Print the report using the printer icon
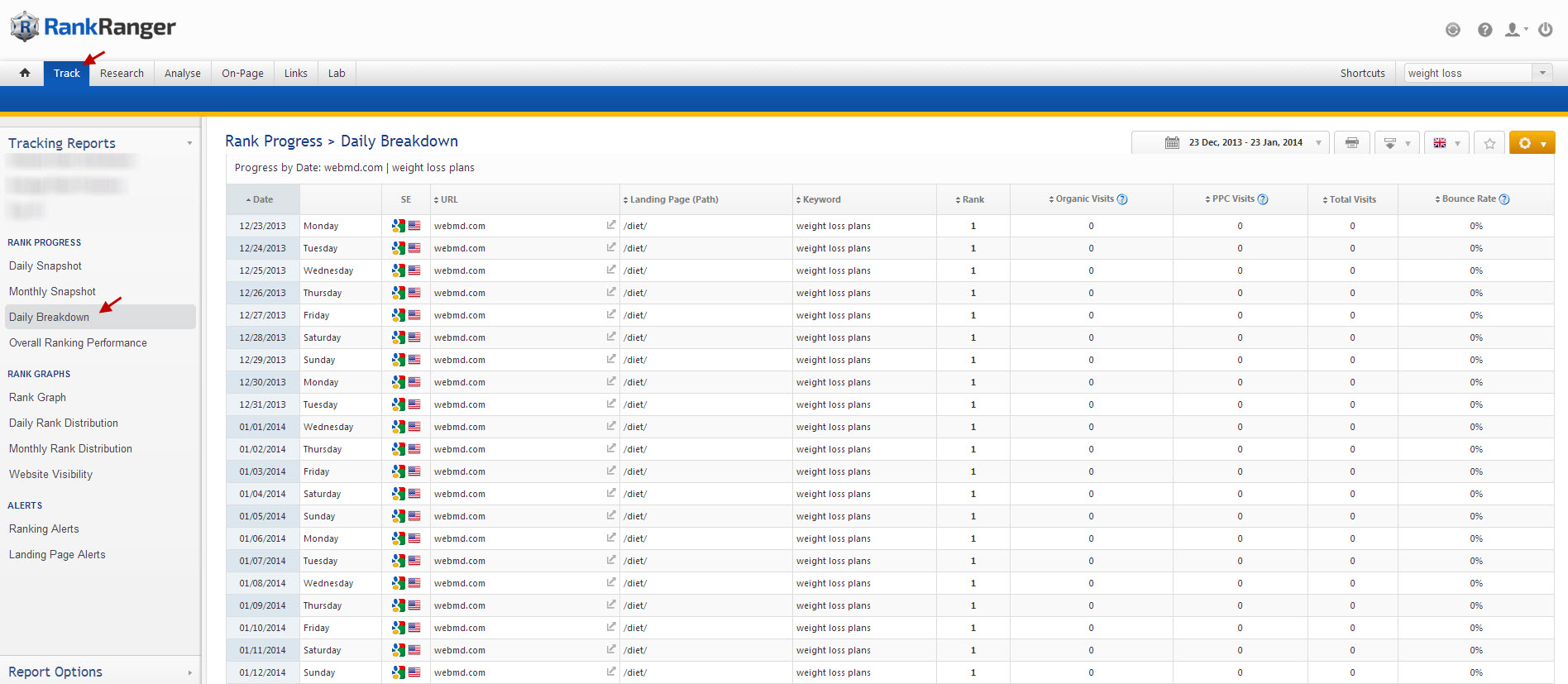Screen dimensions: 1568x684 click(1351, 143)
